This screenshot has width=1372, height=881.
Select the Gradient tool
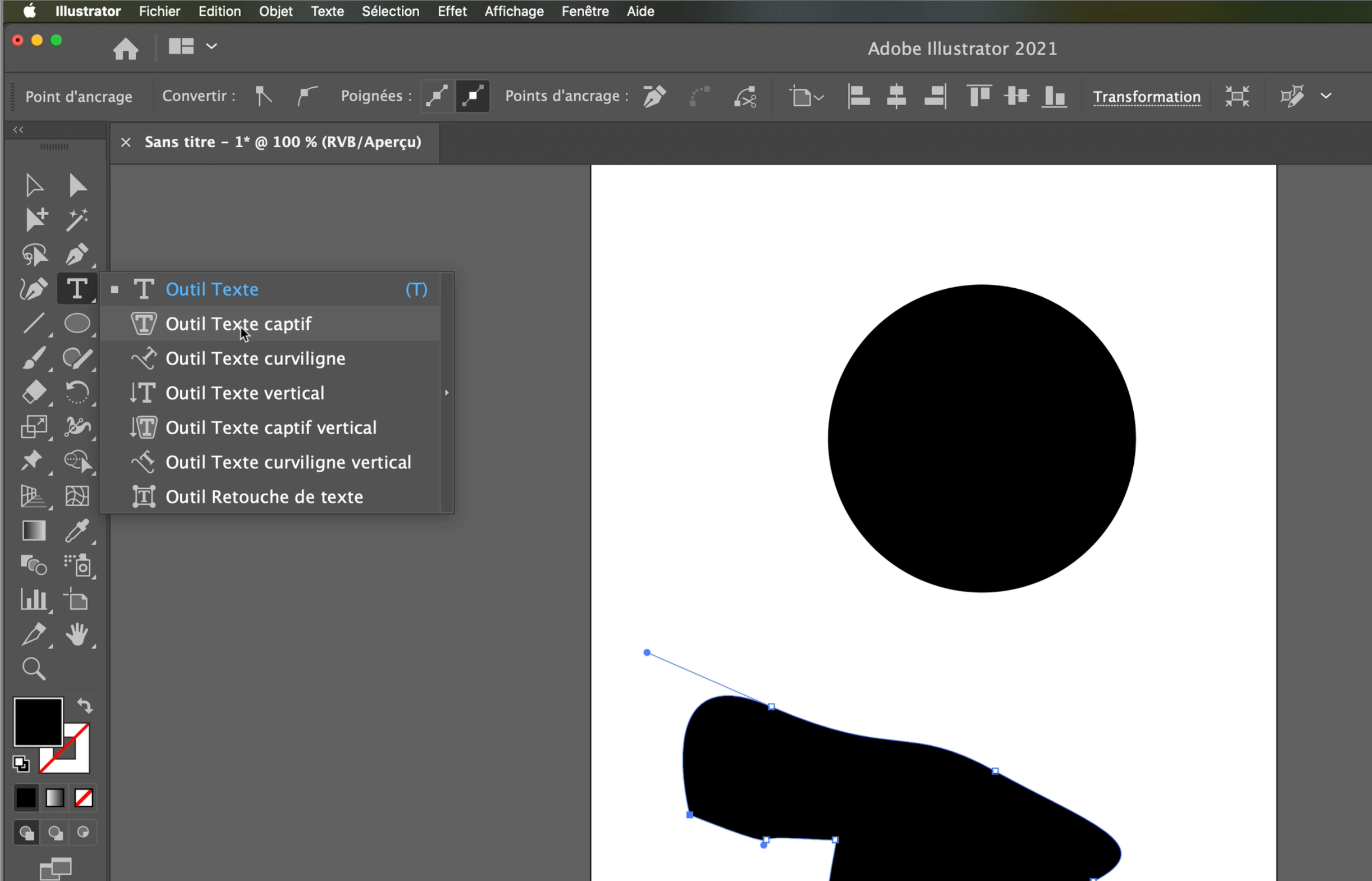point(34,531)
